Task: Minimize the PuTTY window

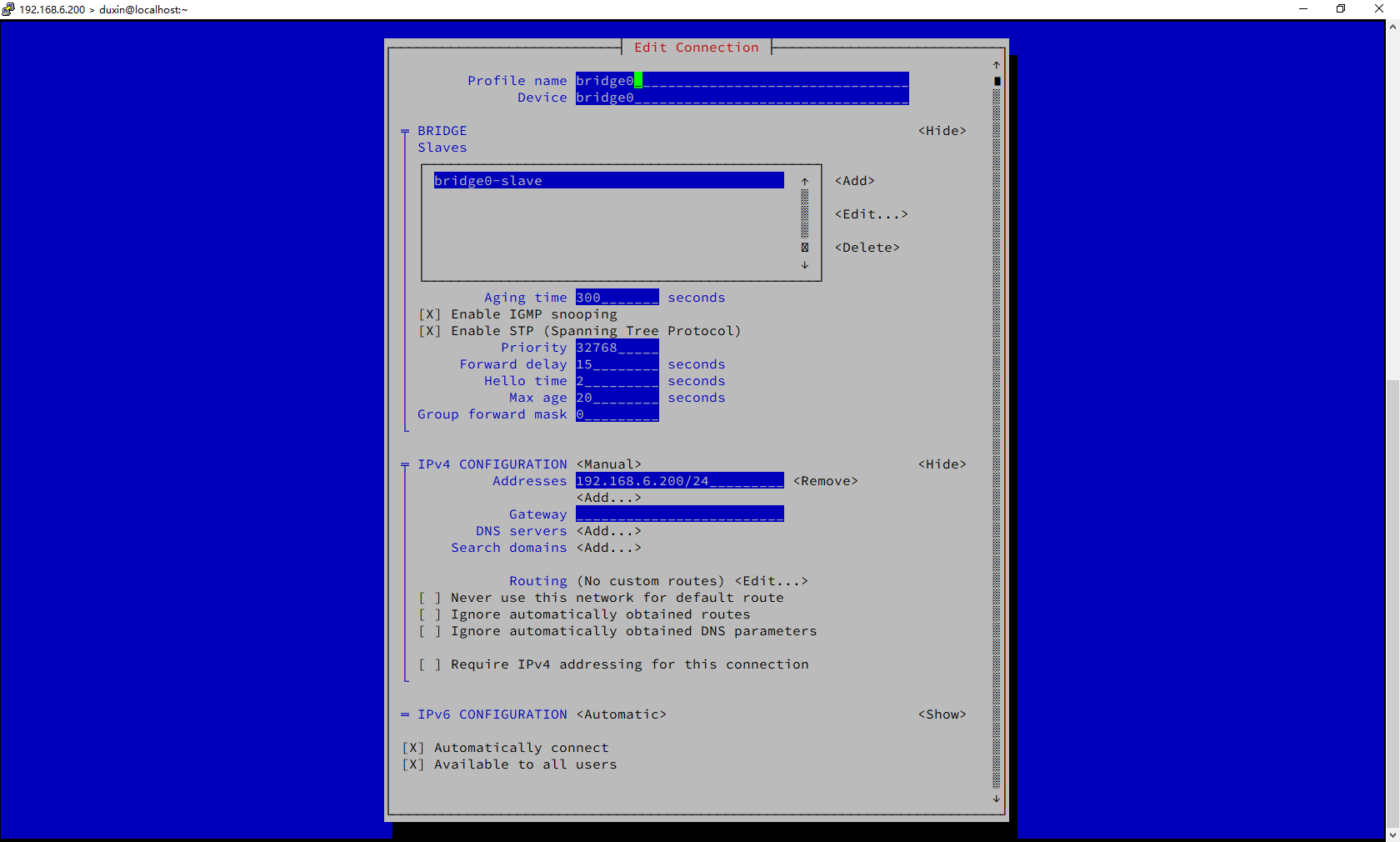Action: coord(1303,9)
